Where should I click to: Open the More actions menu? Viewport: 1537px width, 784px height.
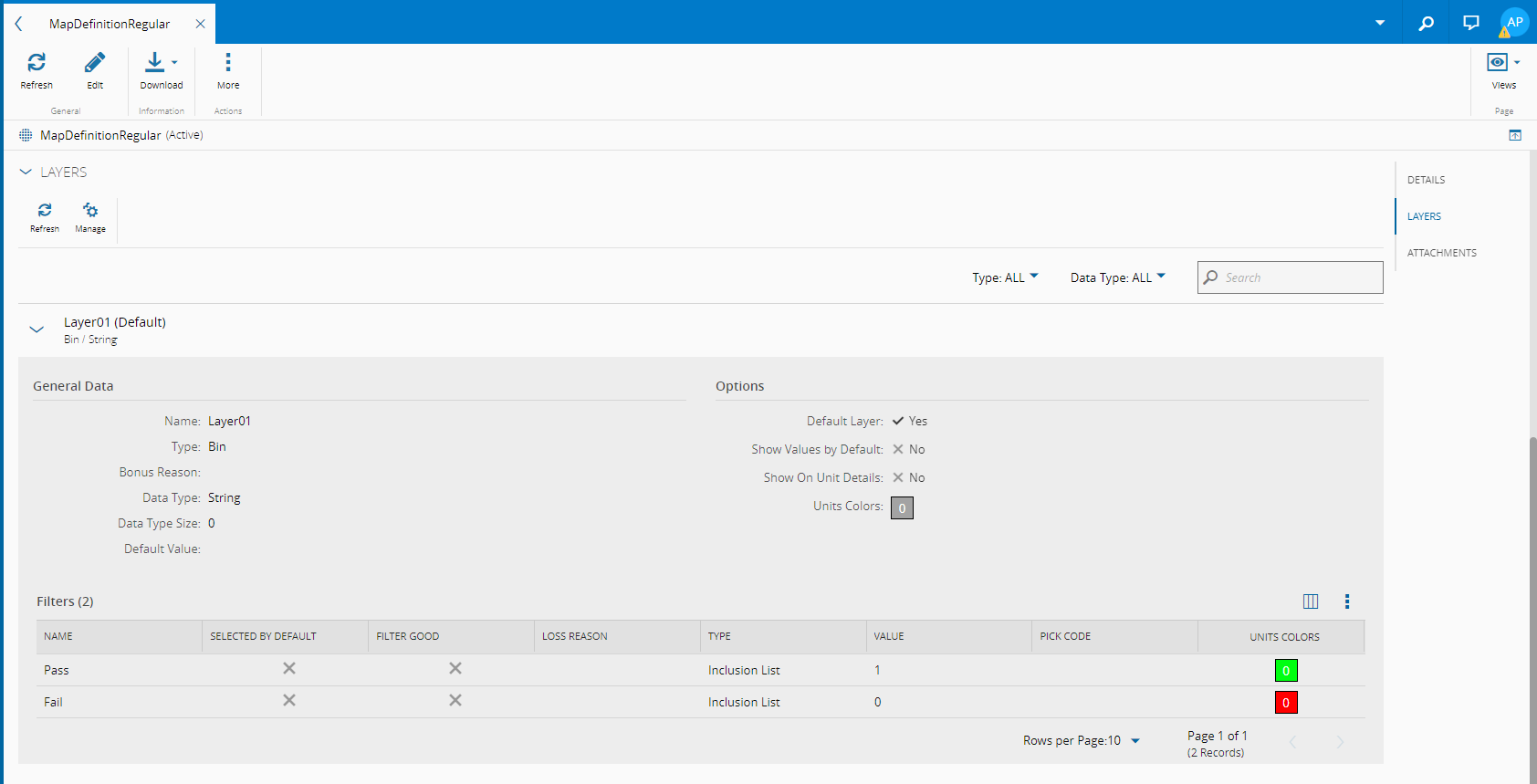[228, 63]
